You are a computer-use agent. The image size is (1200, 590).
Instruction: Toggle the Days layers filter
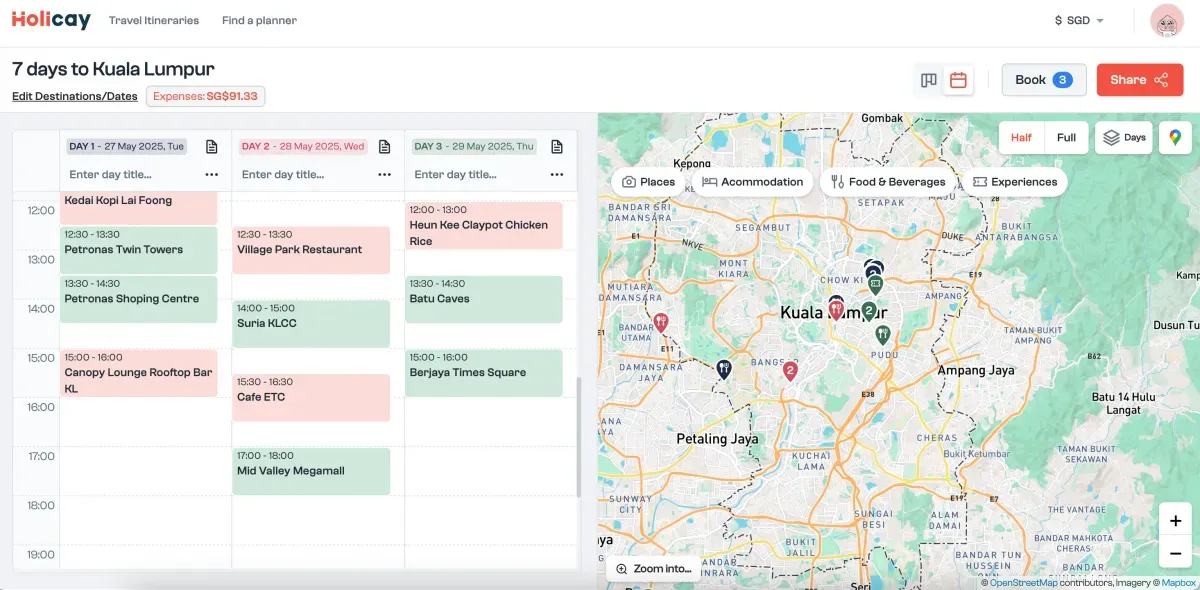tap(1124, 138)
